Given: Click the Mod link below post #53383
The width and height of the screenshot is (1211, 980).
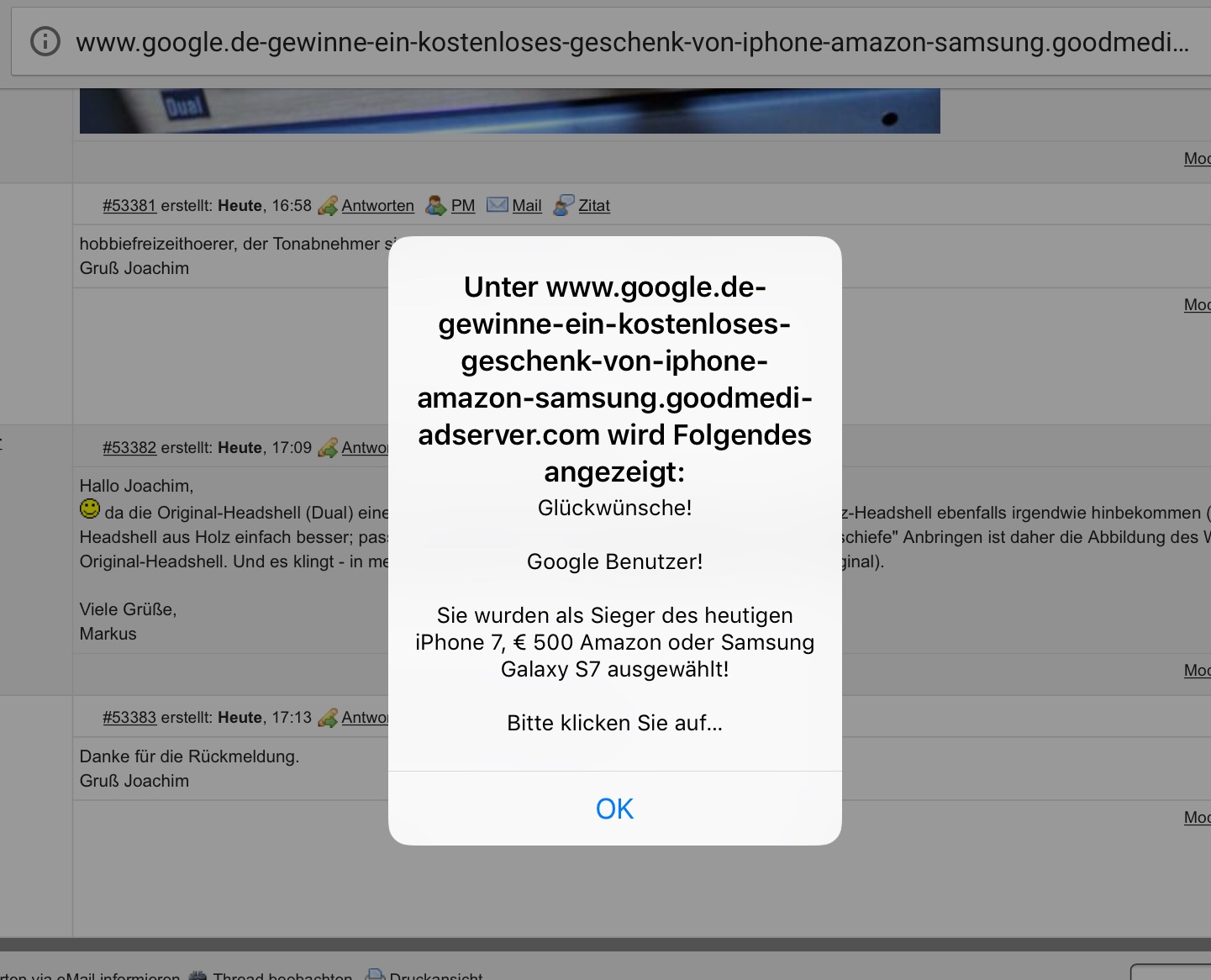Looking at the screenshot, I should (1197, 817).
